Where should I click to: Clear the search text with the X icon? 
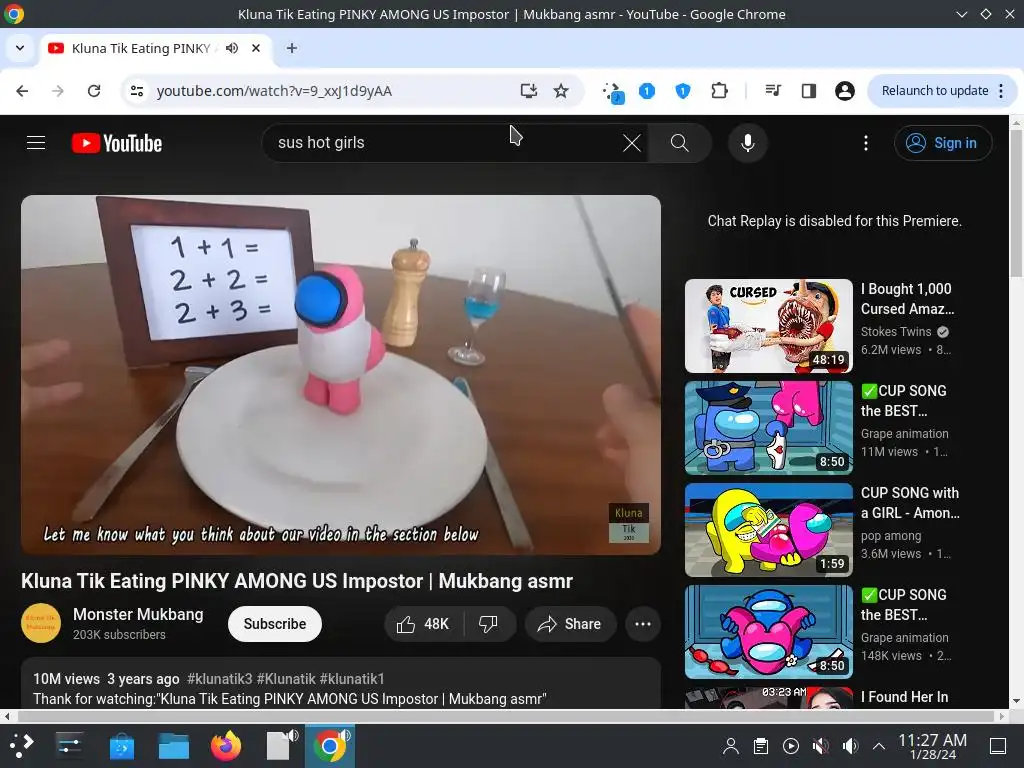(632, 143)
